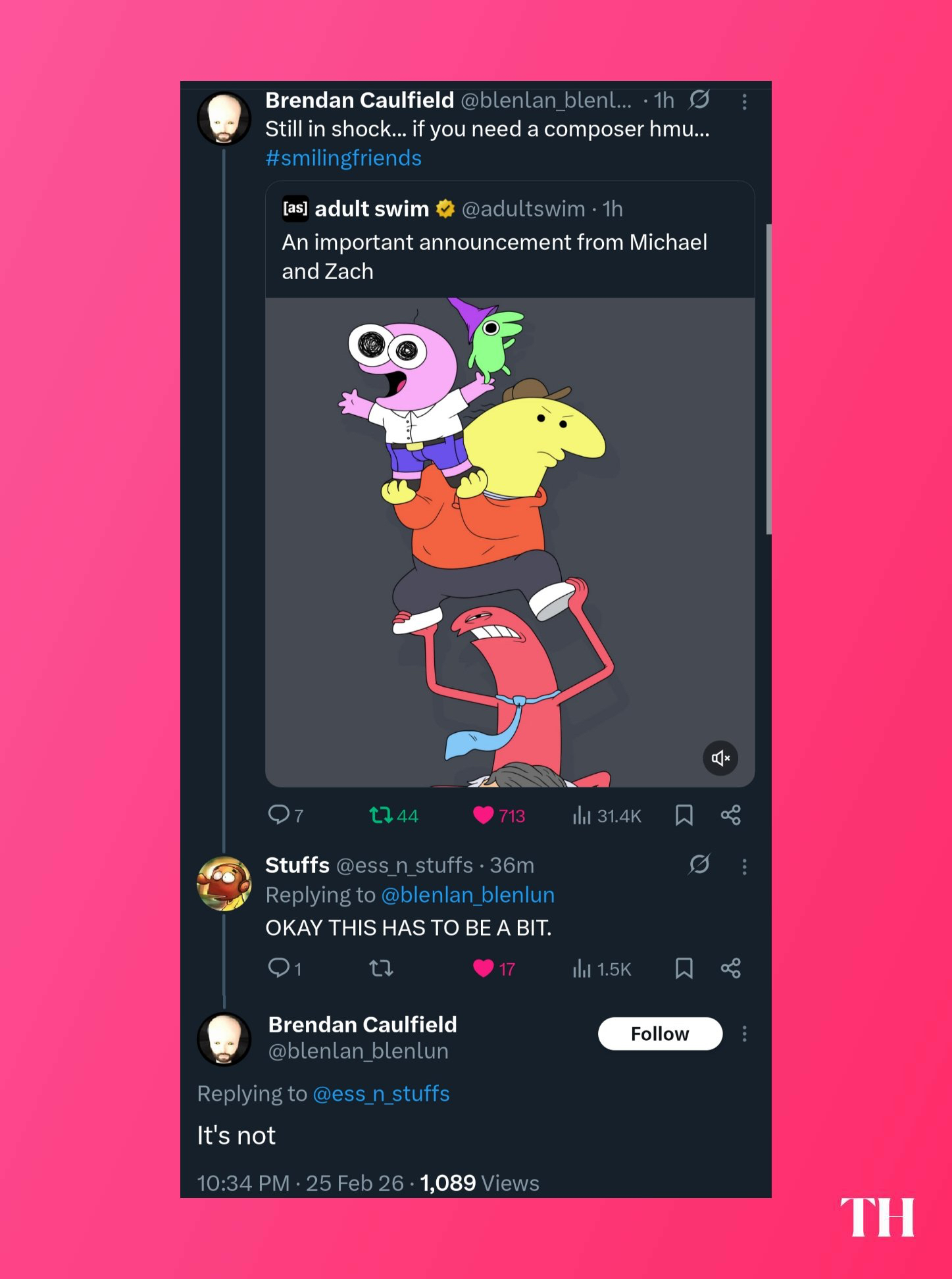Screen dimensions: 952x1279
Task: Share Brendan's quote tweet
Action: coord(730,815)
